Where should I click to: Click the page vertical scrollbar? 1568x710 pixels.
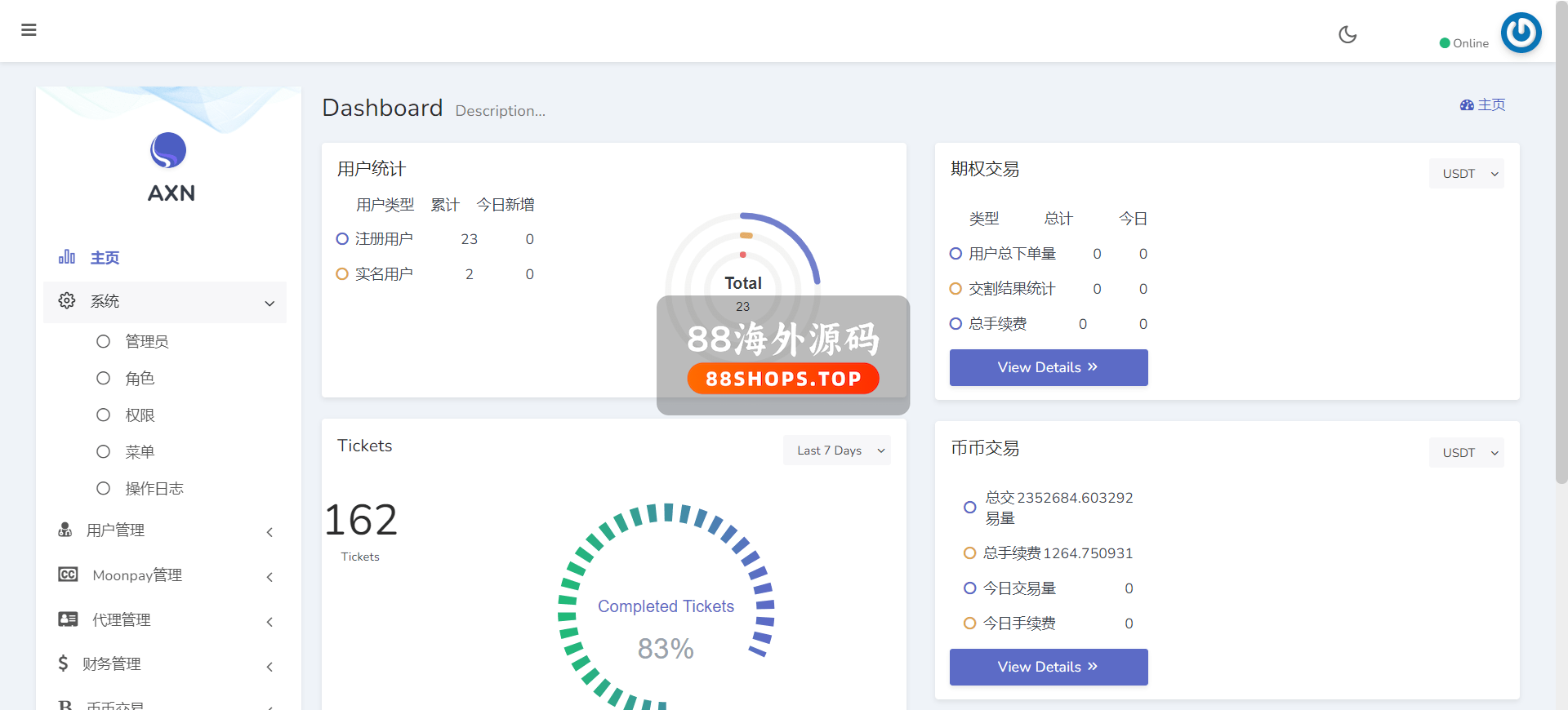coord(1561,245)
